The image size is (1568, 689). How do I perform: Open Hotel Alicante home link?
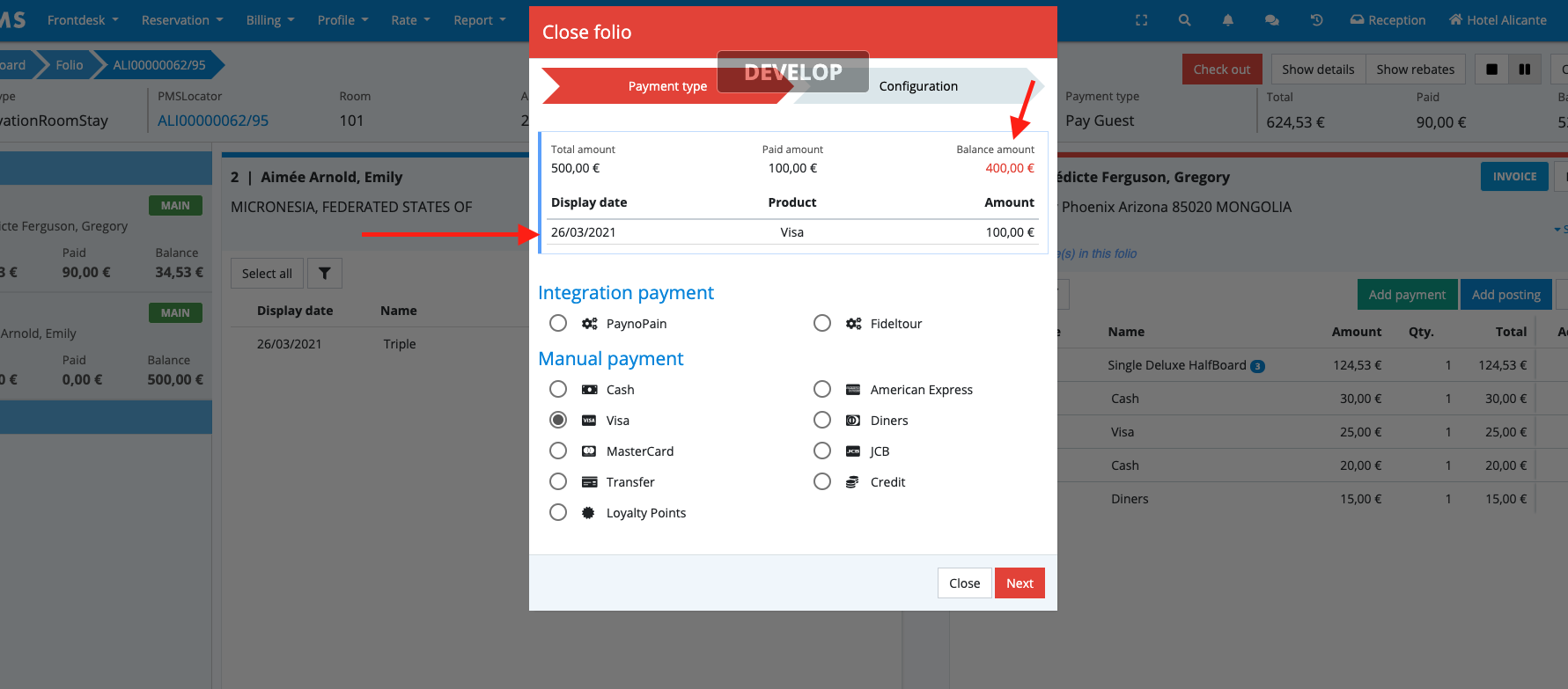(x=1498, y=20)
